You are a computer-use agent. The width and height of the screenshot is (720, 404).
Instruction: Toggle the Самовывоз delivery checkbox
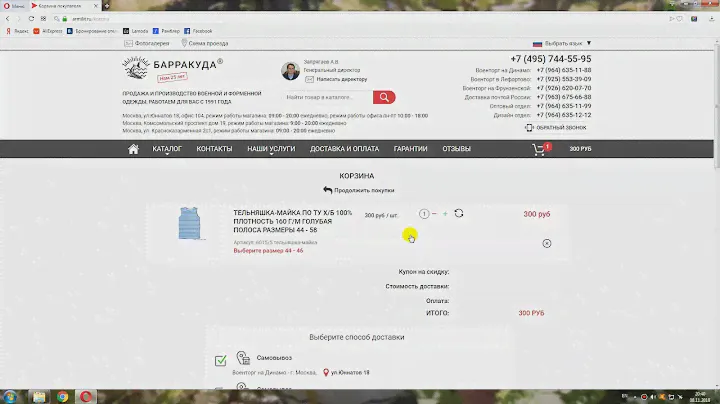click(x=221, y=360)
